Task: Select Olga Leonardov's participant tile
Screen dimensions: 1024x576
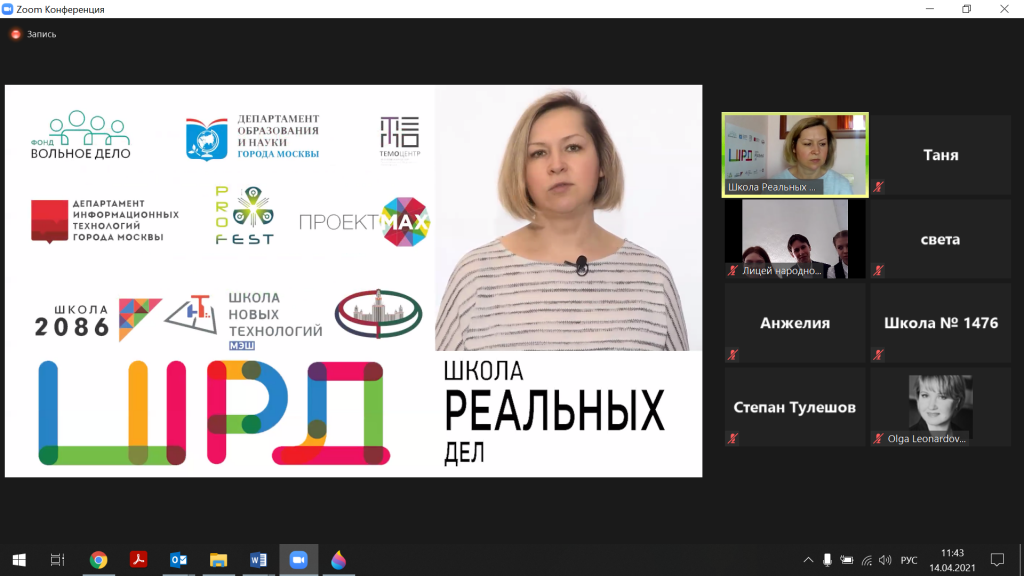Action: pos(940,405)
